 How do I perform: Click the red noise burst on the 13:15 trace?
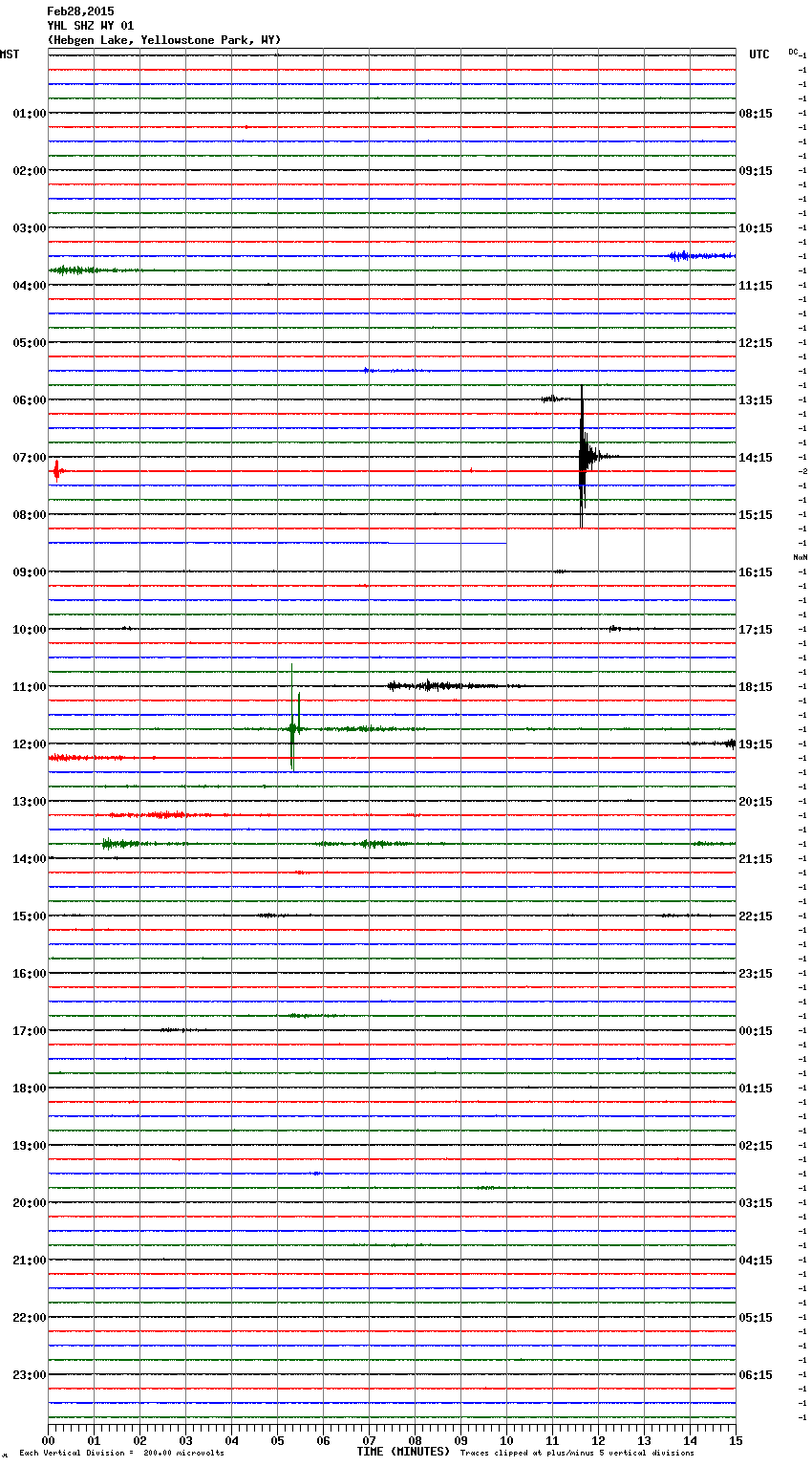point(162,815)
